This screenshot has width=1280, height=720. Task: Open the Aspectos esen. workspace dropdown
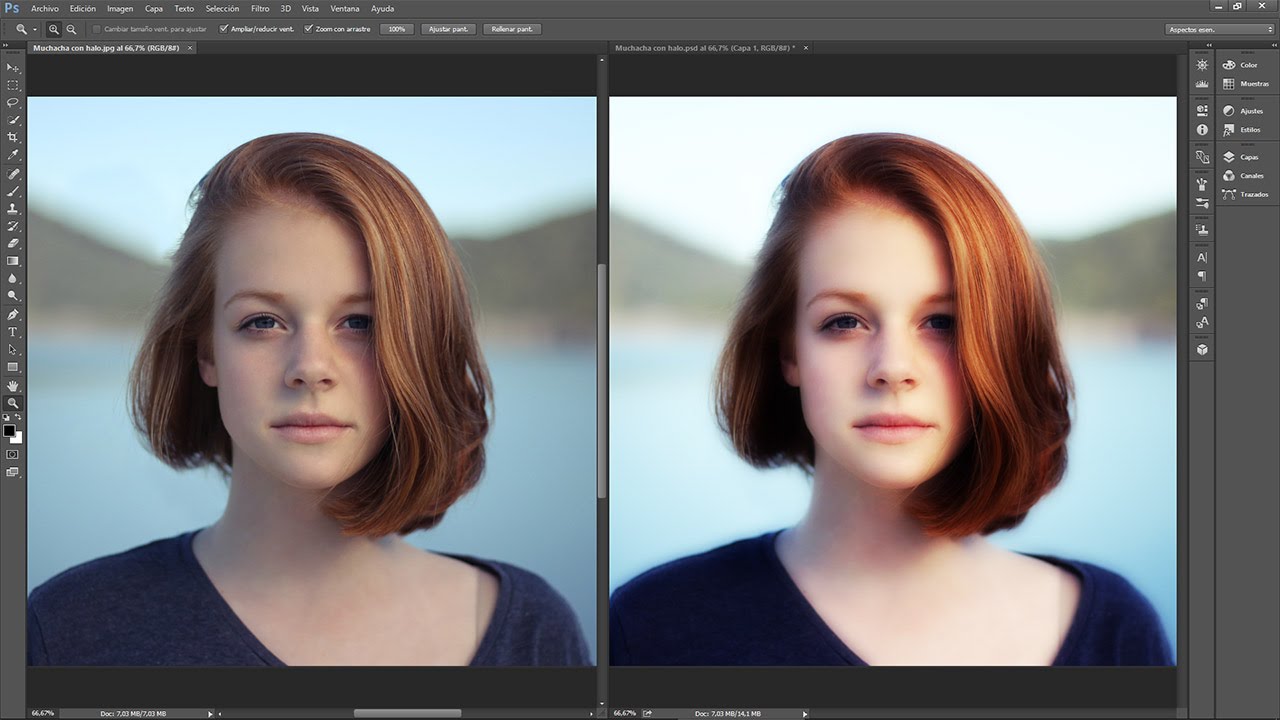tap(1220, 29)
